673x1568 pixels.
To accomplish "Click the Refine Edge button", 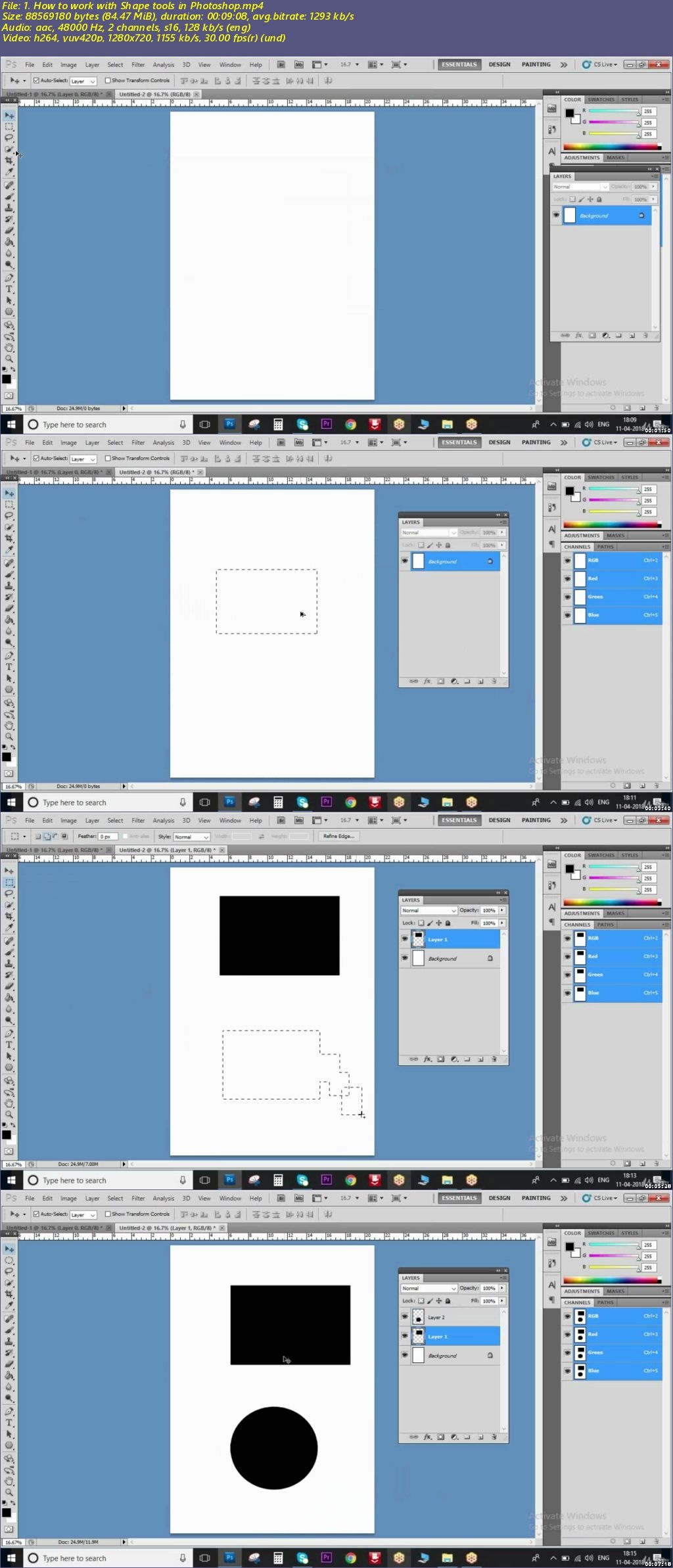I will coord(338,836).
